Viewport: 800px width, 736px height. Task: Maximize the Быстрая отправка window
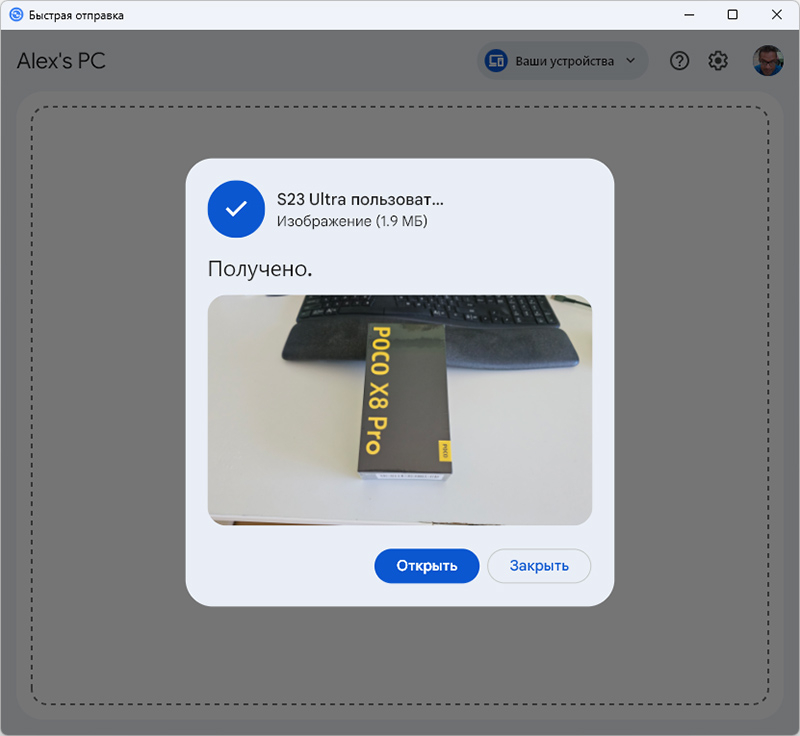pos(732,15)
